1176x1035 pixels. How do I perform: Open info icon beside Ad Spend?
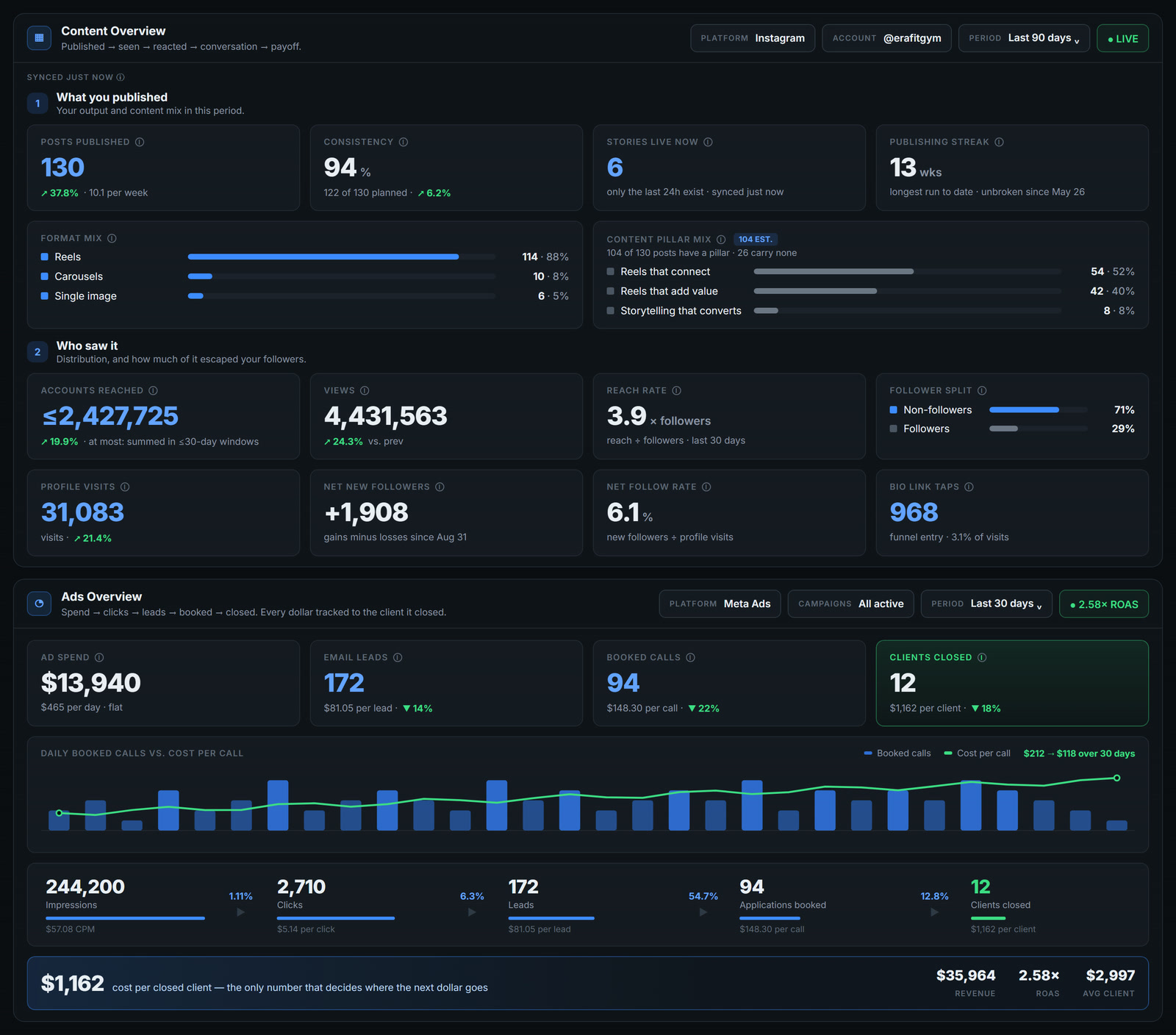99,657
